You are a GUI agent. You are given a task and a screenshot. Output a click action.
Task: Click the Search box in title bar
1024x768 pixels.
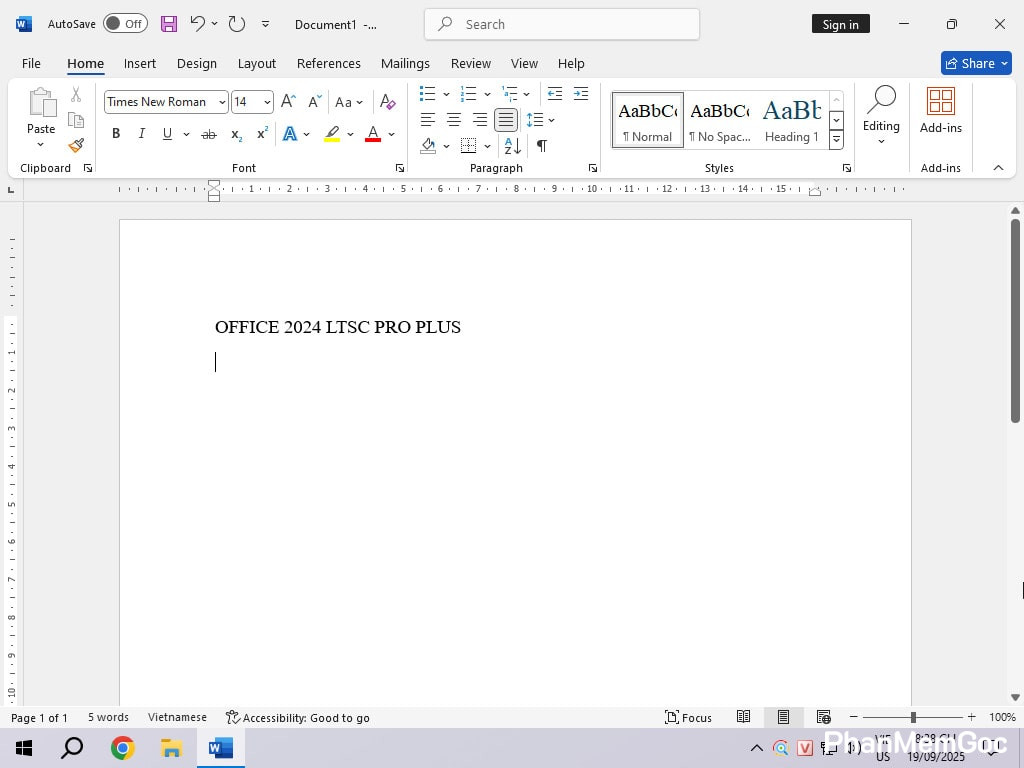(x=561, y=24)
